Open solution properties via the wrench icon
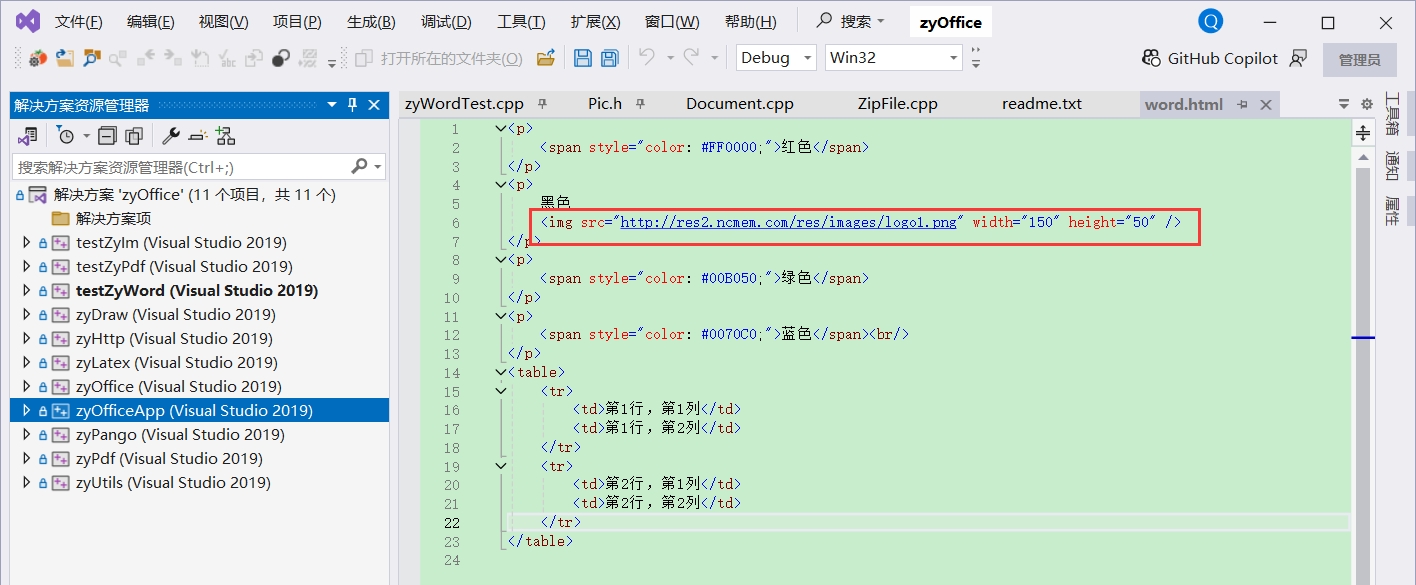Viewport: 1416px width, 585px height. point(171,136)
